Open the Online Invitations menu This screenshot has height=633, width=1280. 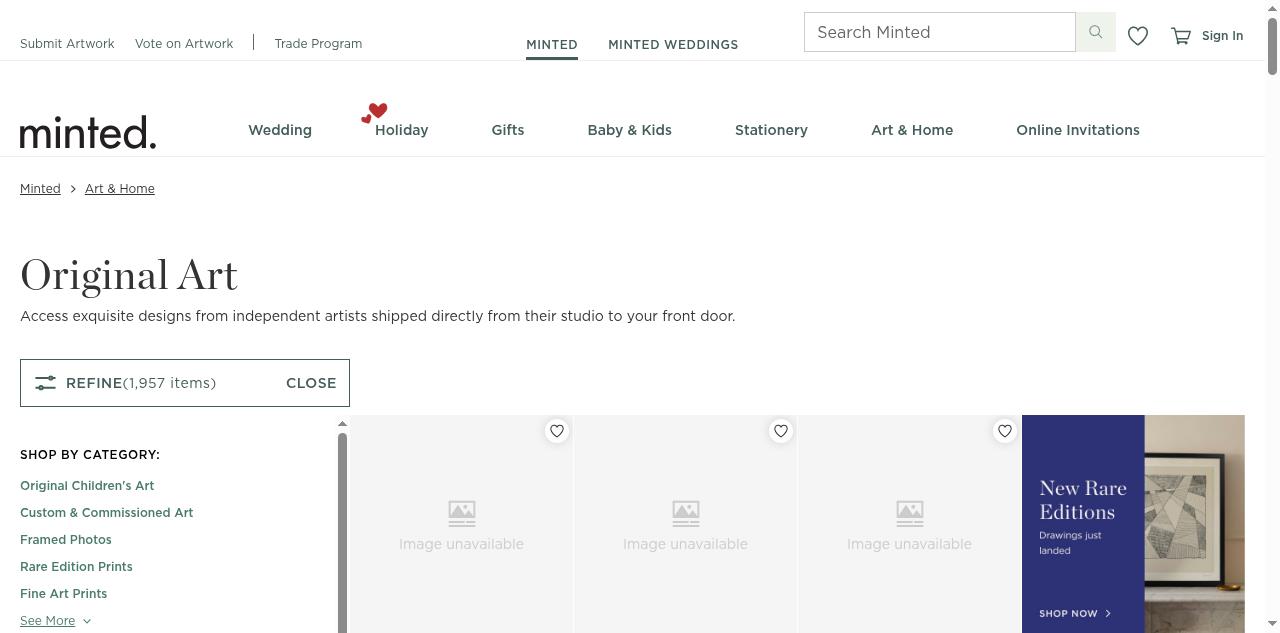coord(1078,130)
